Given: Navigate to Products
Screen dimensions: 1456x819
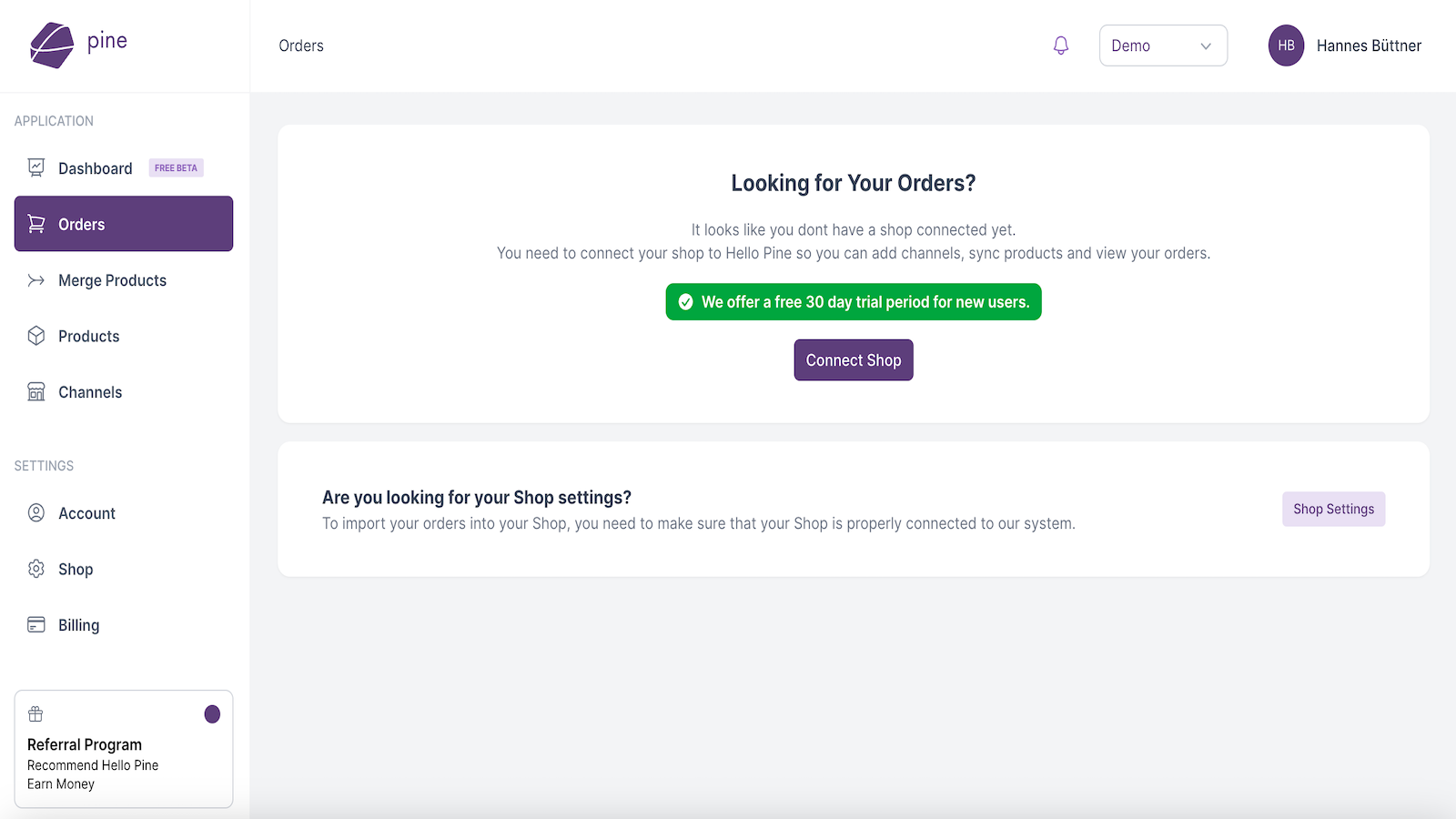Looking at the screenshot, I should coord(124,336).
